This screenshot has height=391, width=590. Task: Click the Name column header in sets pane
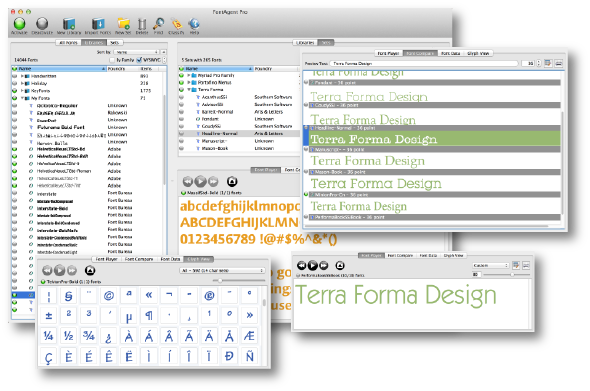click(216, 69)
